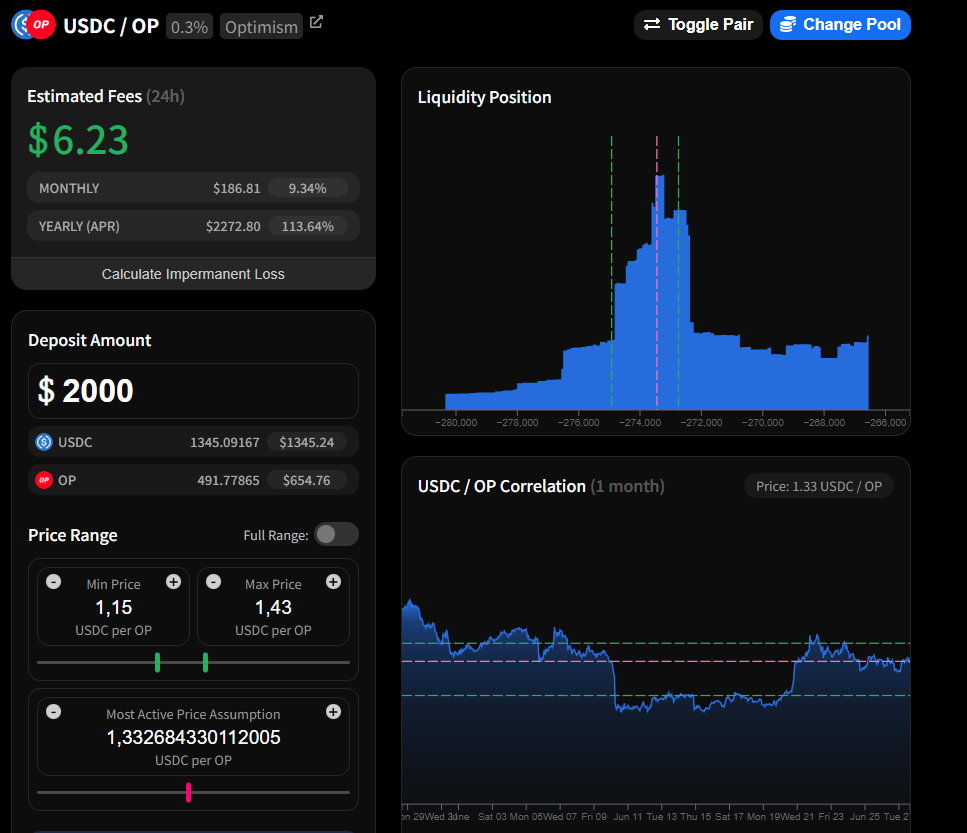Viewport: 967px width, 833px height.
Task: Click the 0.3% fee tier badge
Action: coord(189,27)
